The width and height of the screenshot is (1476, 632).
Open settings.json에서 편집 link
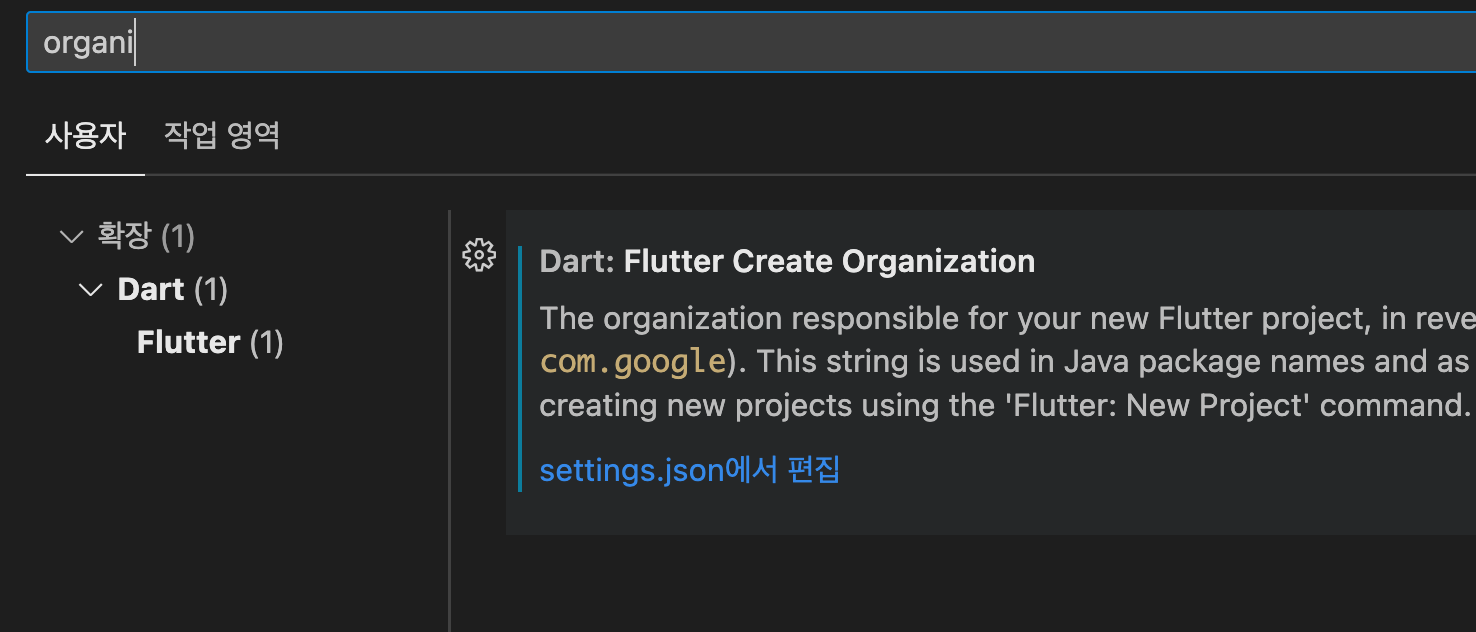pos(689,469)
